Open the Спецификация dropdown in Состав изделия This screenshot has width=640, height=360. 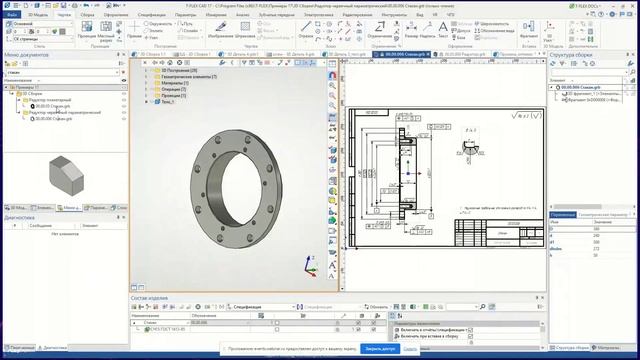pyautogui.click(x=262, y=307)
